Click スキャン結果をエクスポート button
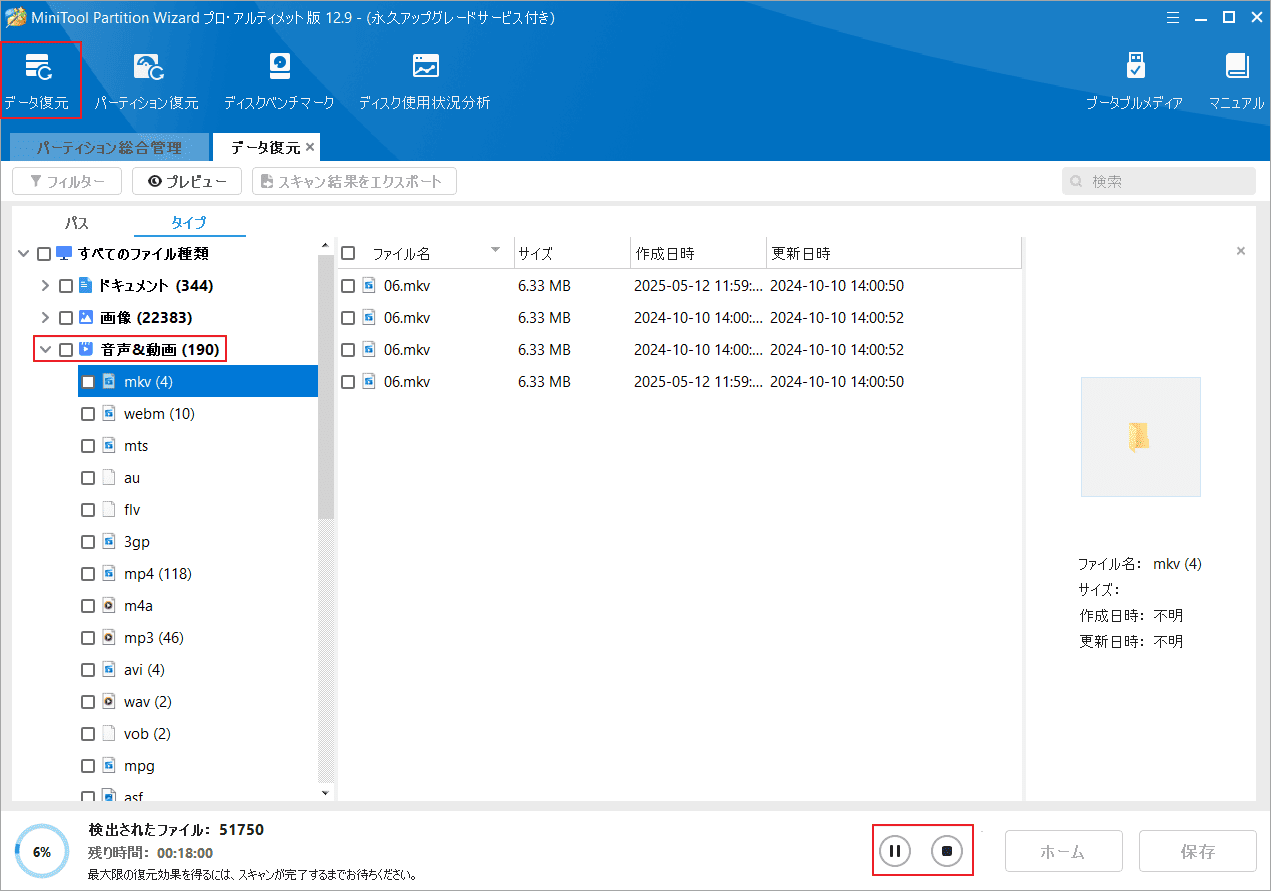This screenshot has width=1271, height=891. 355,181
